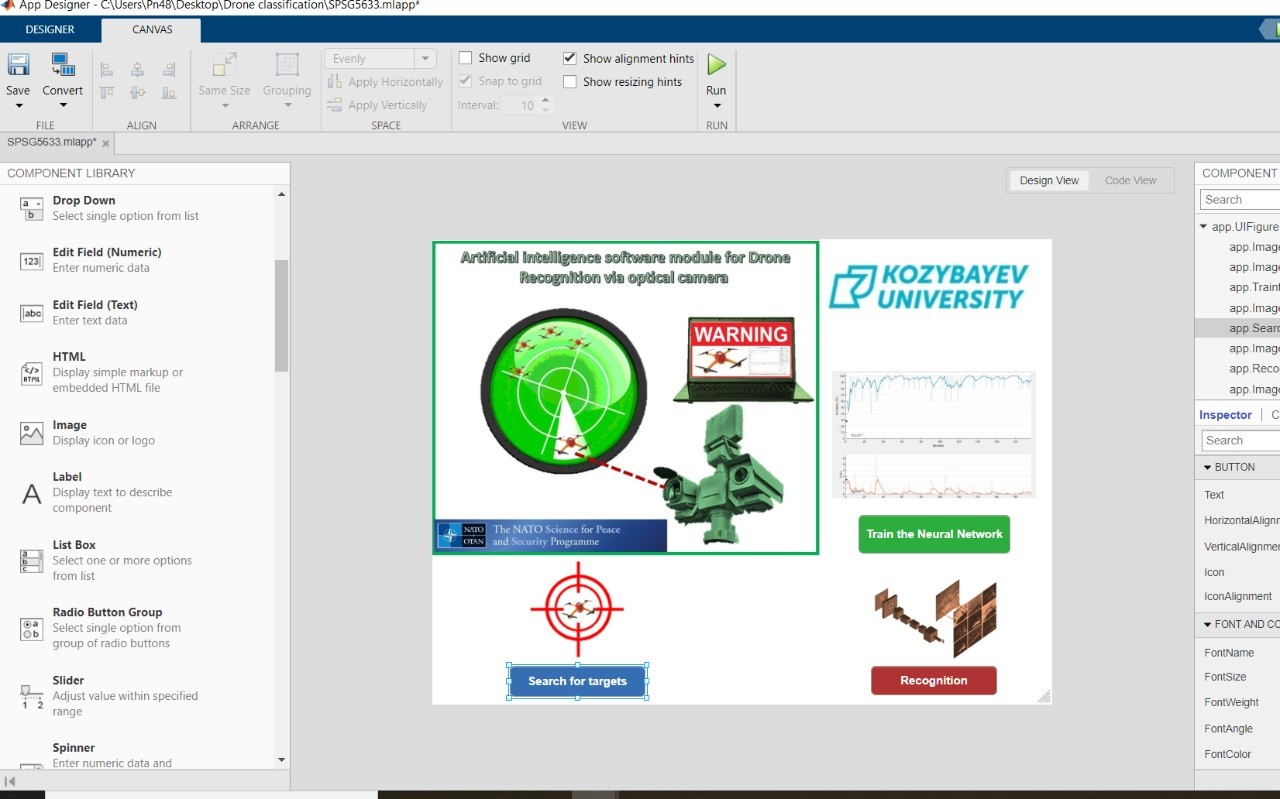
Task: Select Drop Down component in library
Action: 145,208
